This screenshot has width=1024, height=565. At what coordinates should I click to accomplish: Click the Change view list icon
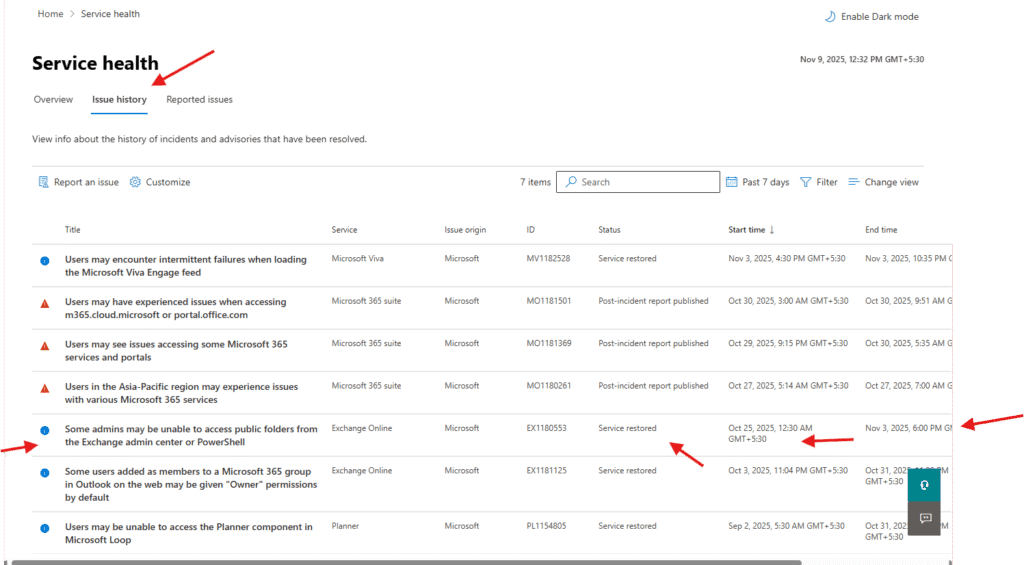click(854, 182)
